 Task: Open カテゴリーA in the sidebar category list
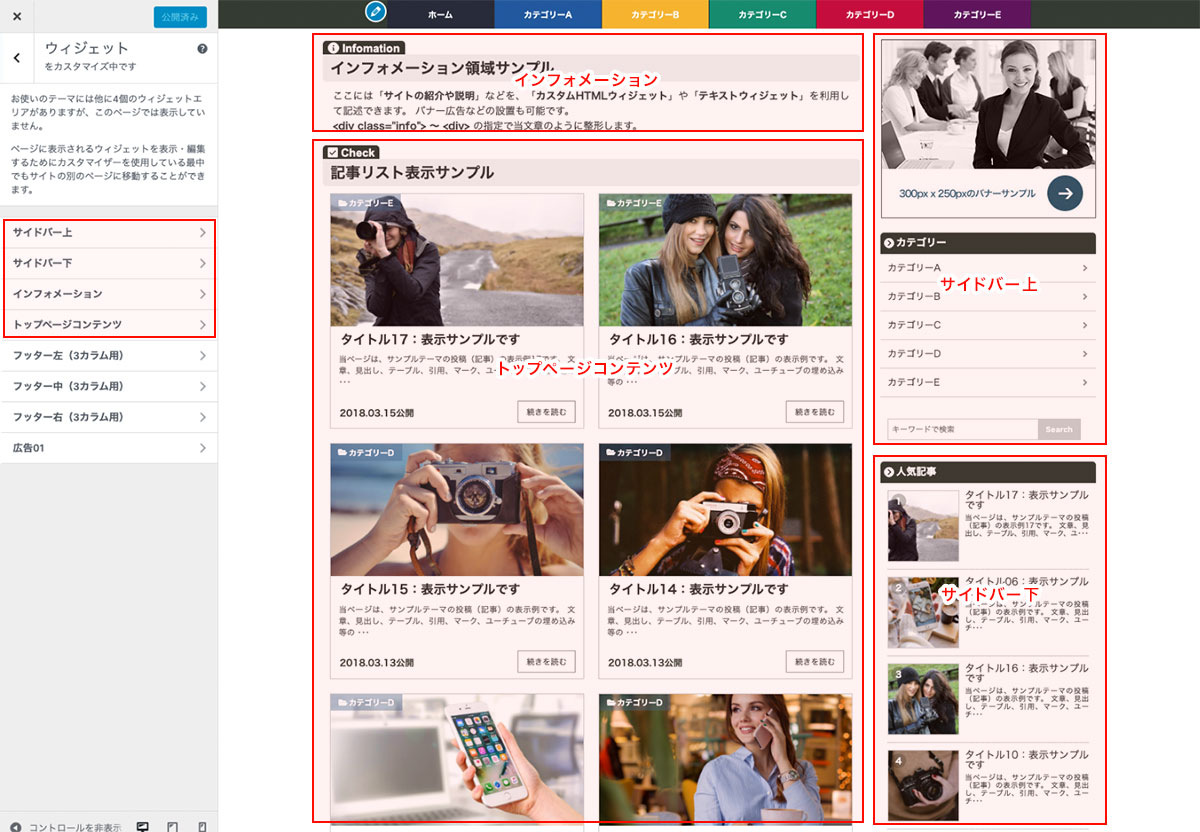click(988, 268)
